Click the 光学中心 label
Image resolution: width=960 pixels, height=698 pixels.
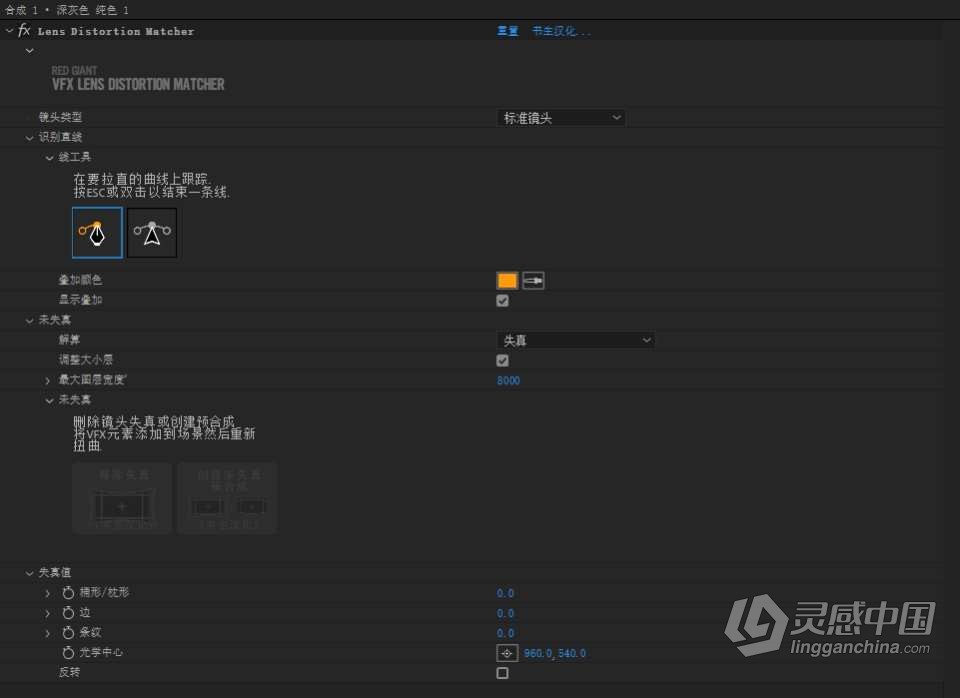coord(101,653)
